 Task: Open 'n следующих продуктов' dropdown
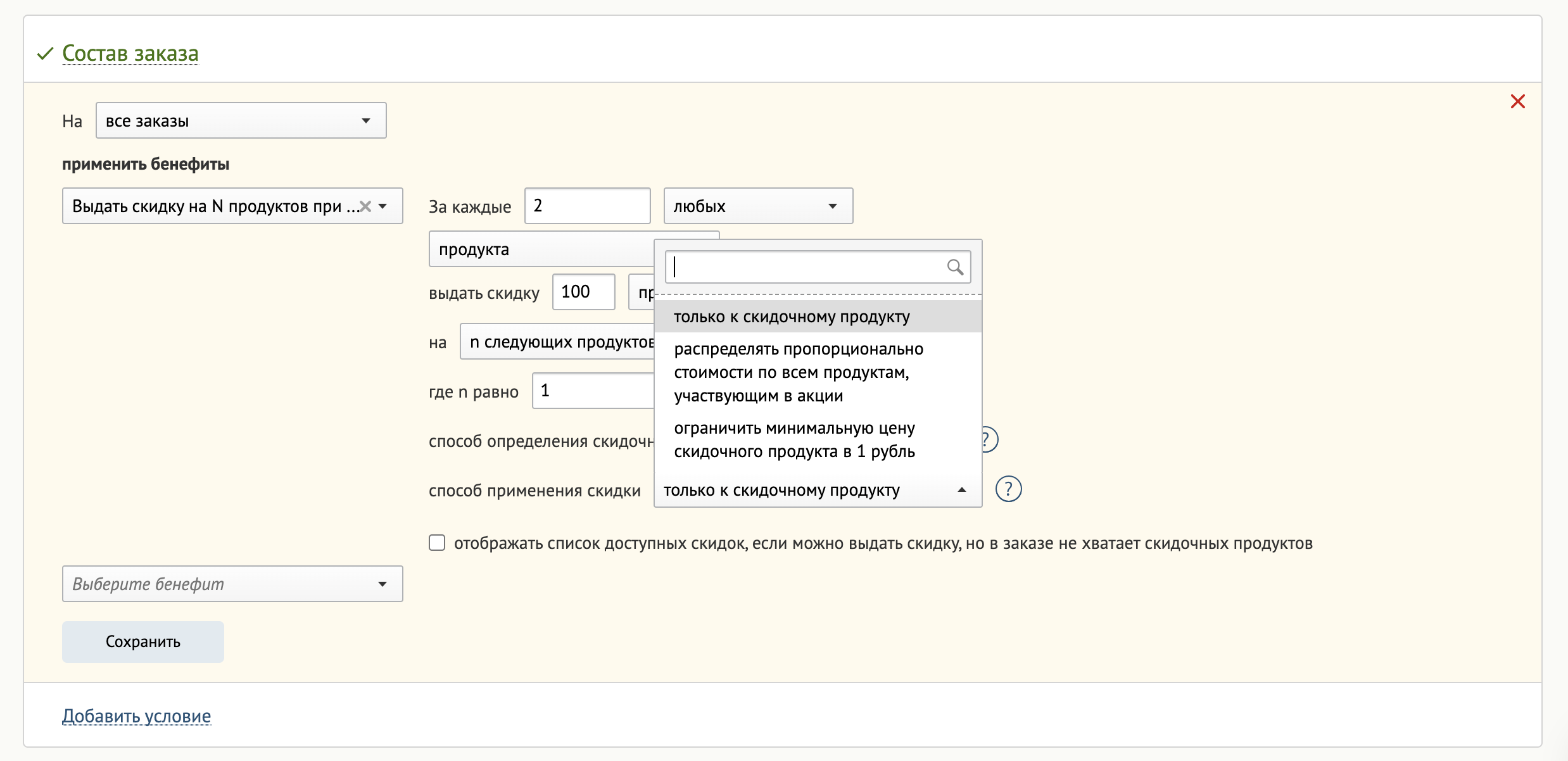tap(557, 341)
